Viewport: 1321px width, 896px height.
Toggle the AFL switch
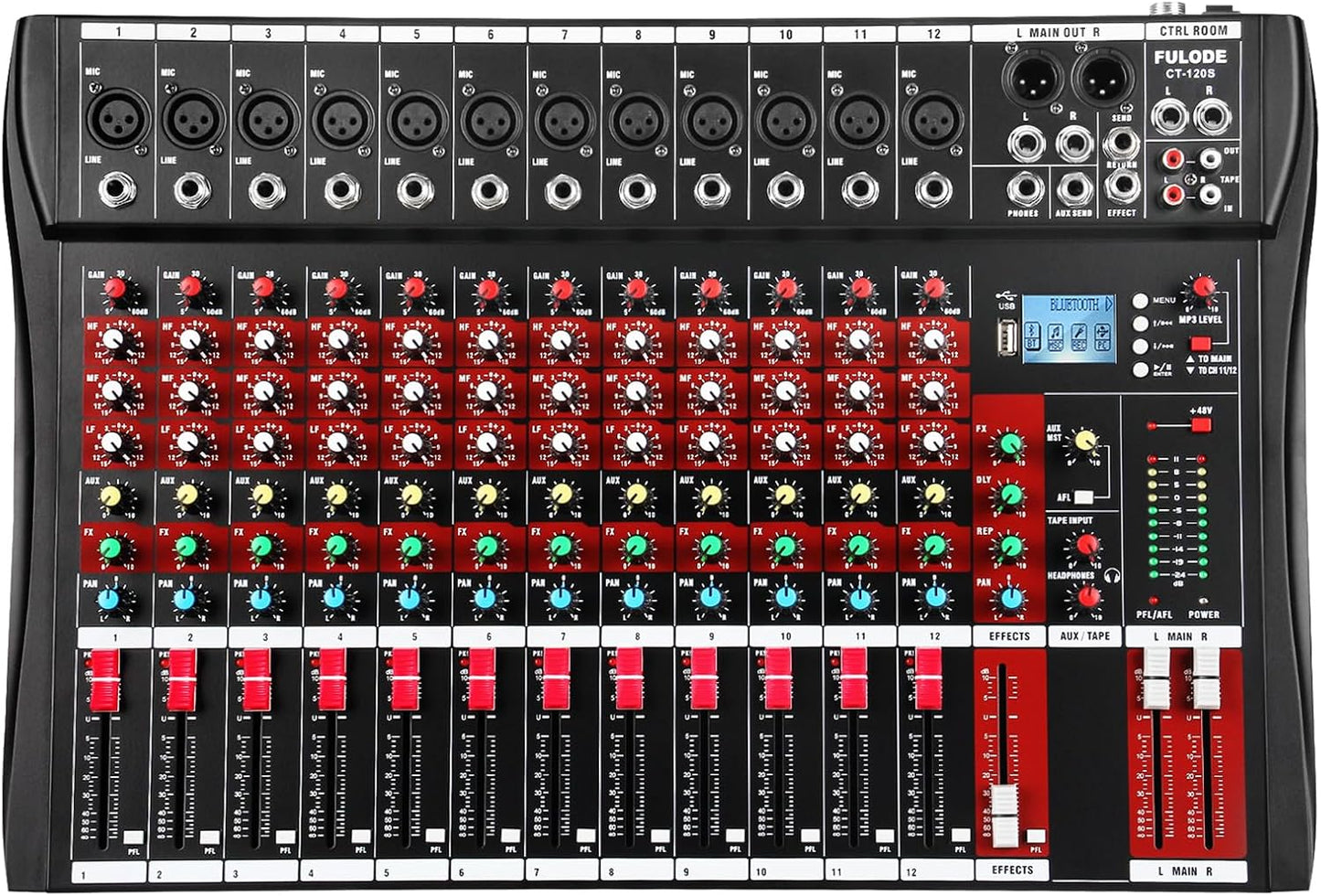(1082, 496)
